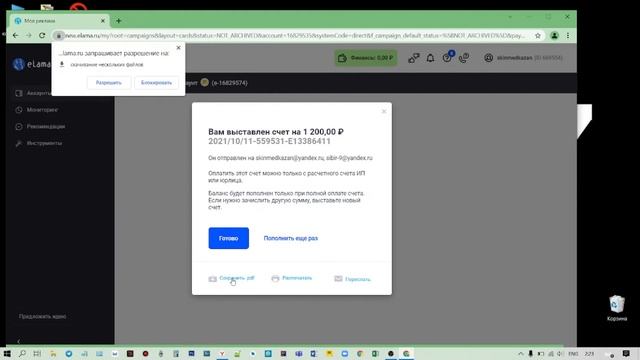Bookmark this page with the star
The height and width of the screenshot is (360, 640).
click(538, 36)
